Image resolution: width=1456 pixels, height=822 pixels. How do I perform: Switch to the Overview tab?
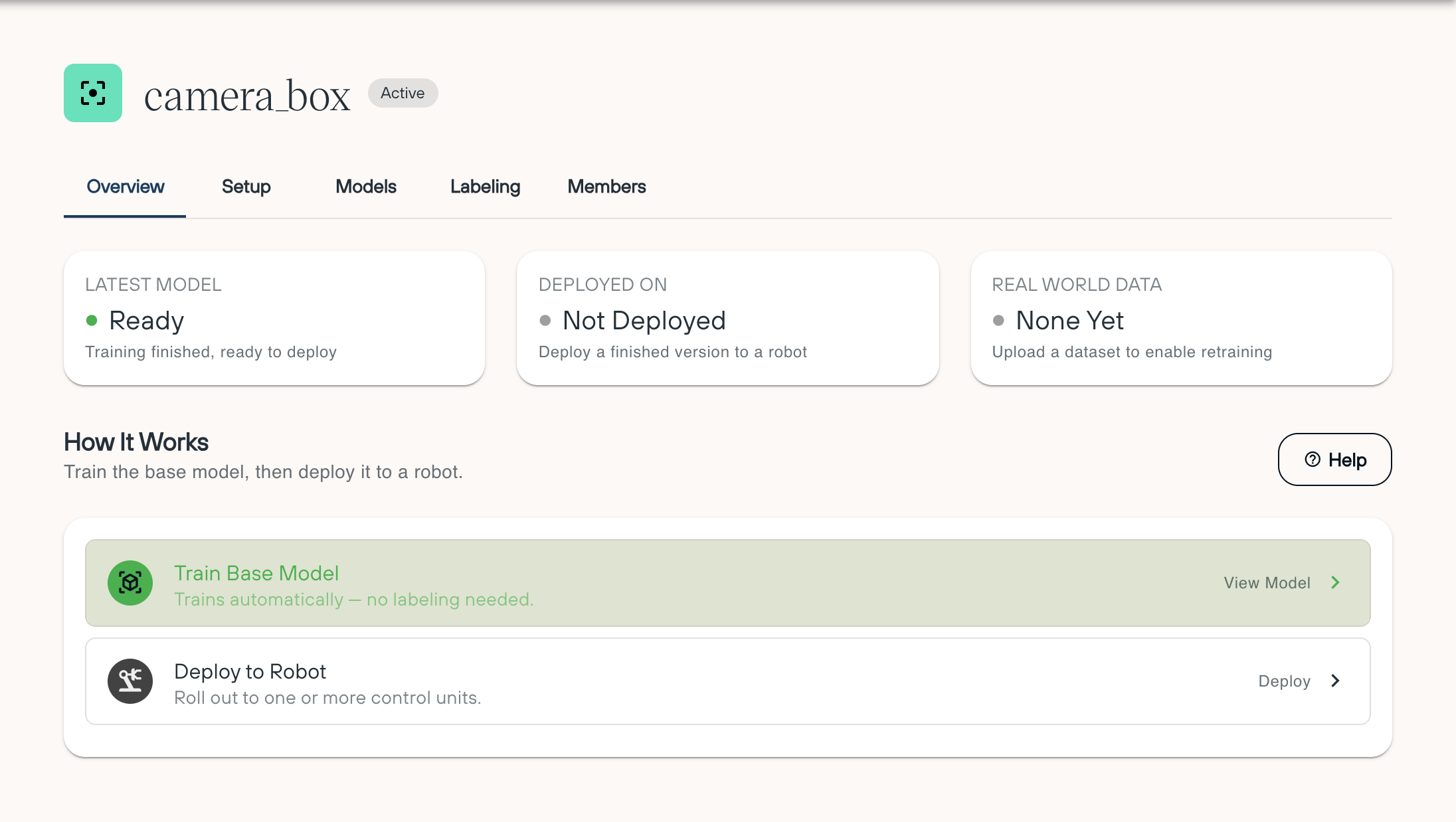pos(125,187)
